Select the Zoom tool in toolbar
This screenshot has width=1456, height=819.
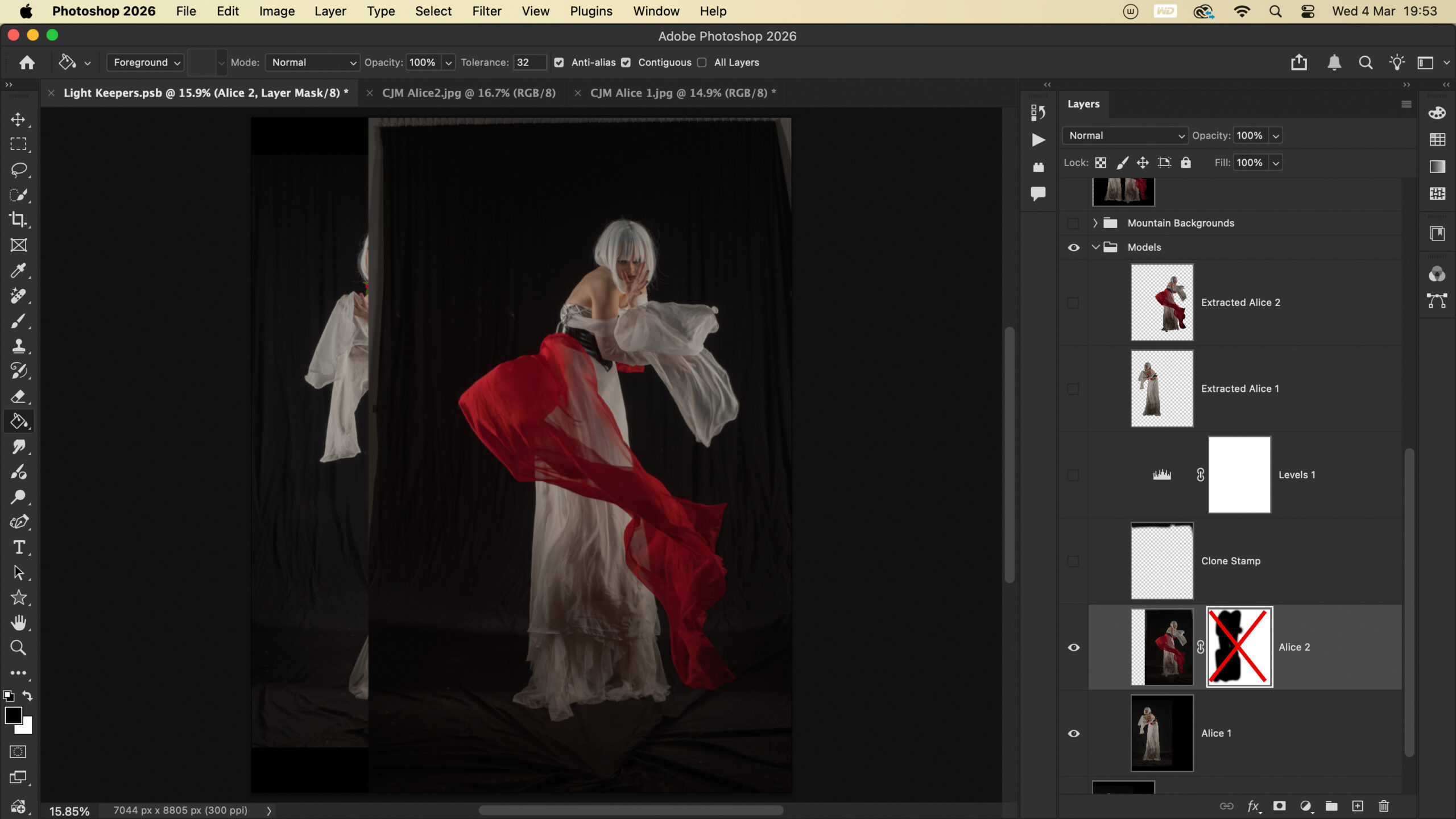point(18,647)
